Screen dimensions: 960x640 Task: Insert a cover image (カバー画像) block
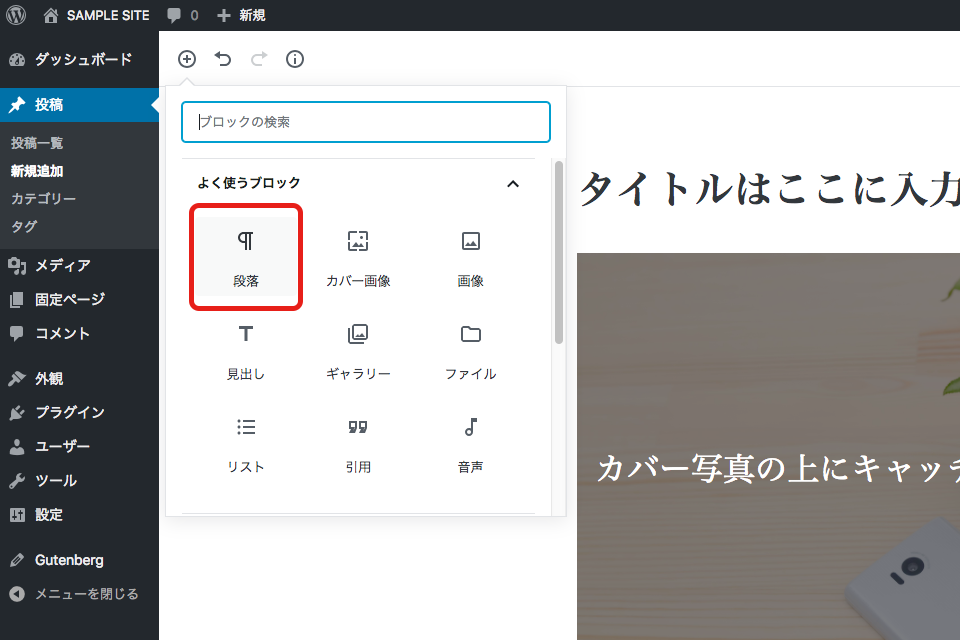pyautogui.click(x=358, y=257)
